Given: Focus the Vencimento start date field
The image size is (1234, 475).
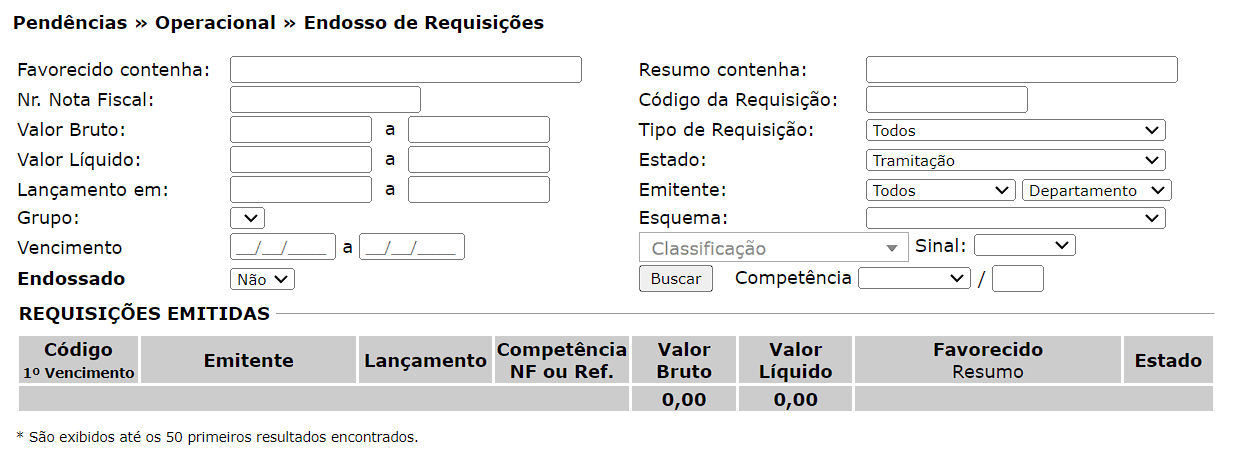Looking at the screenshot, I should (283, 247).
